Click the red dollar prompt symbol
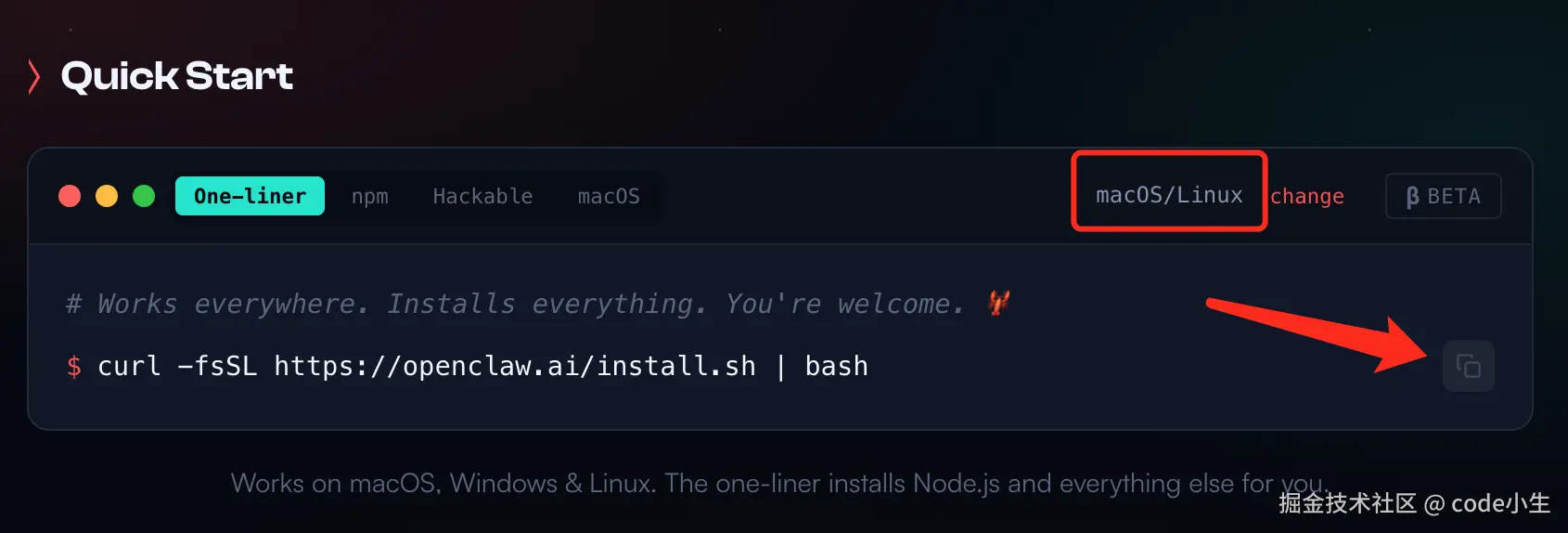Viewport: 1568px width, 533px height. point(74,367)
